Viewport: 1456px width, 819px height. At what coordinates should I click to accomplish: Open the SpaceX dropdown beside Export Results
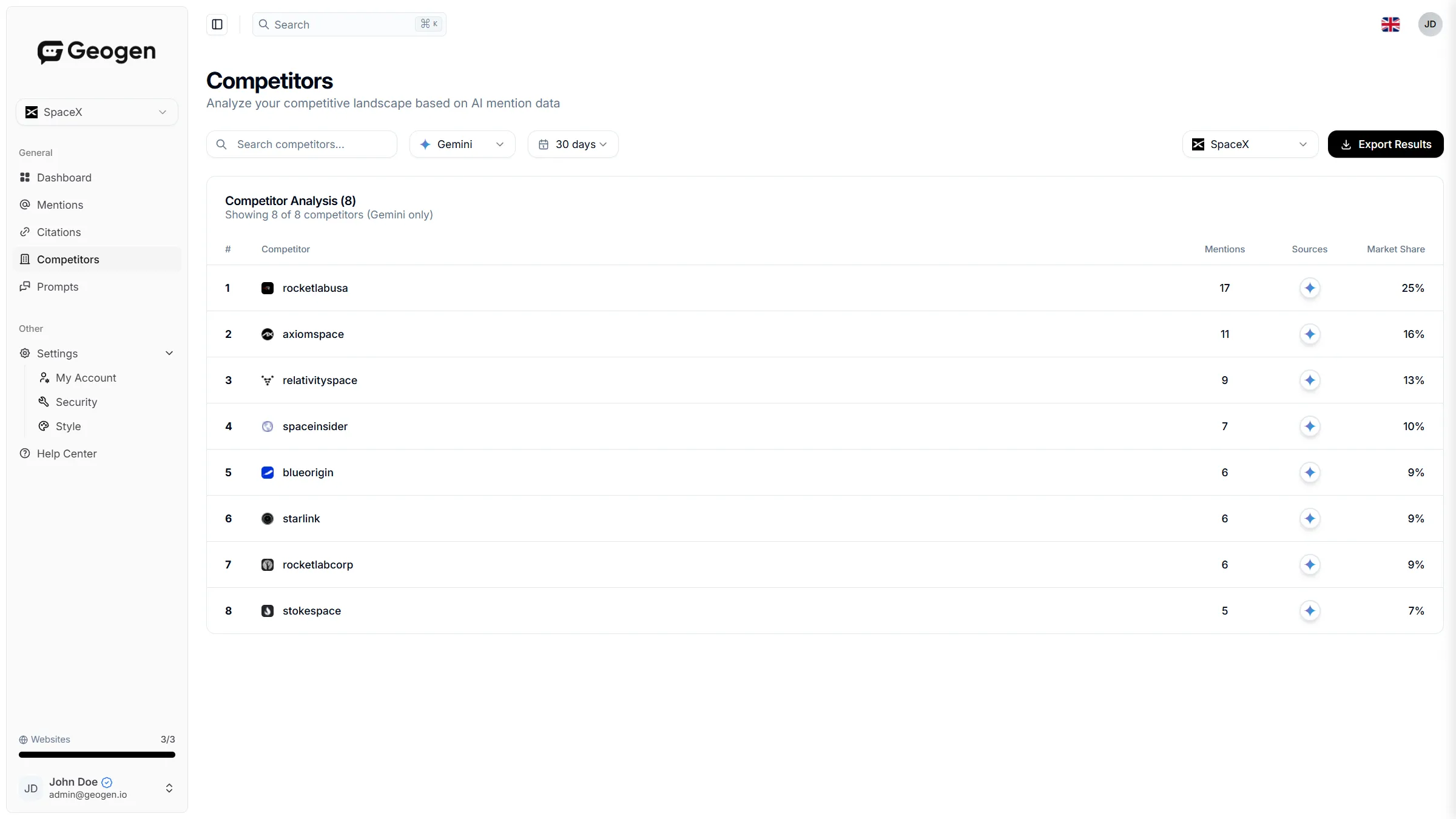click(x=1250, y=144)
